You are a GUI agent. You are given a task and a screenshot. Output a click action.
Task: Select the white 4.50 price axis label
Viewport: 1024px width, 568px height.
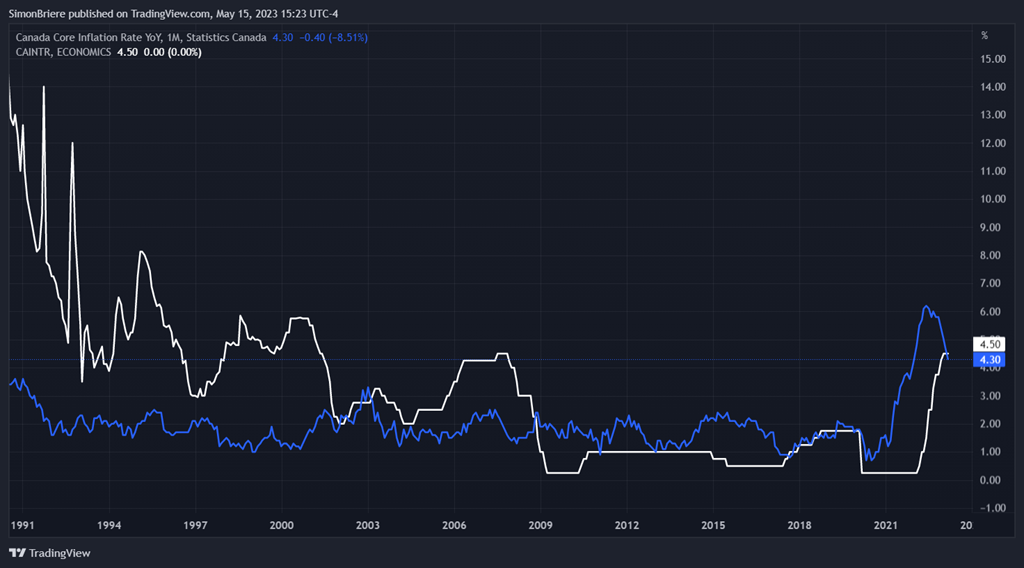pos(988,345)
